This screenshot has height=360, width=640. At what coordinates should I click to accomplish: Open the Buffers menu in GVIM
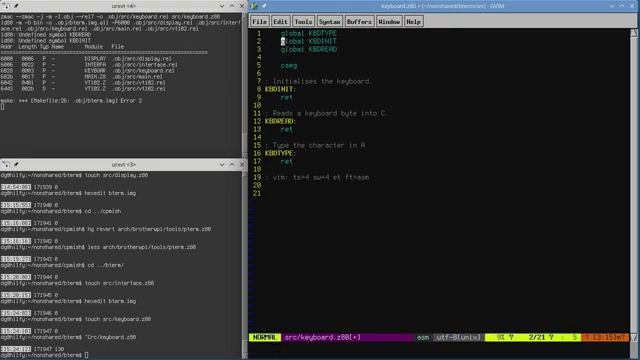(359, 22)
